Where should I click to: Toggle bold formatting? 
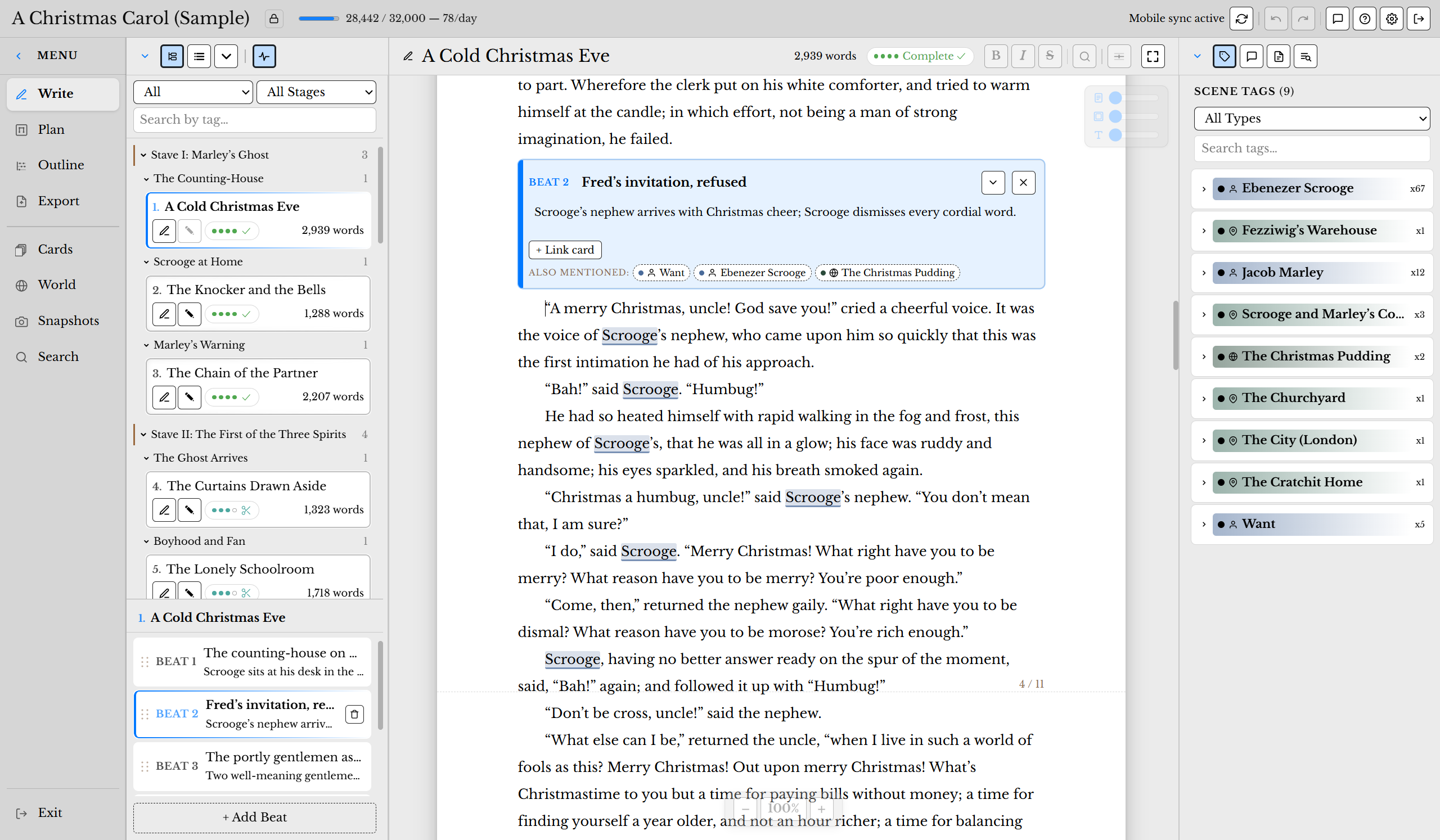coord(996,56)
